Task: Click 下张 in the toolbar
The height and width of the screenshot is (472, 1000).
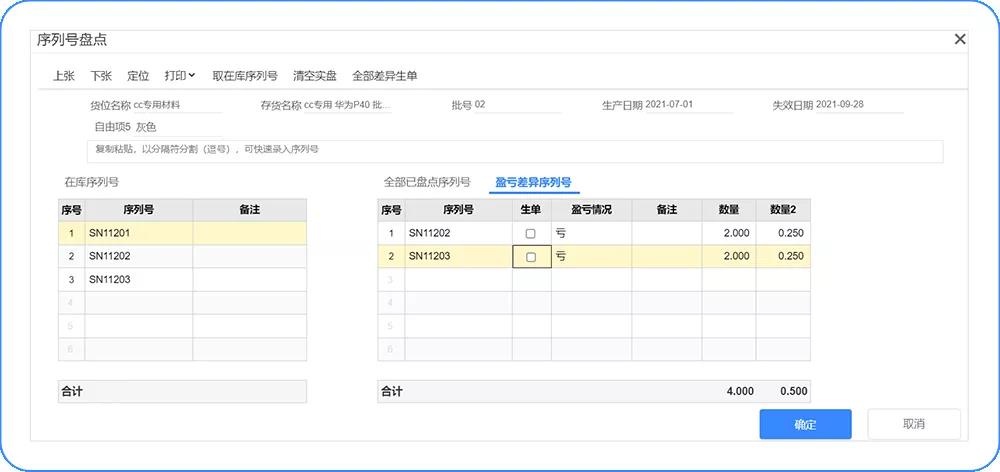Action: 101,76
